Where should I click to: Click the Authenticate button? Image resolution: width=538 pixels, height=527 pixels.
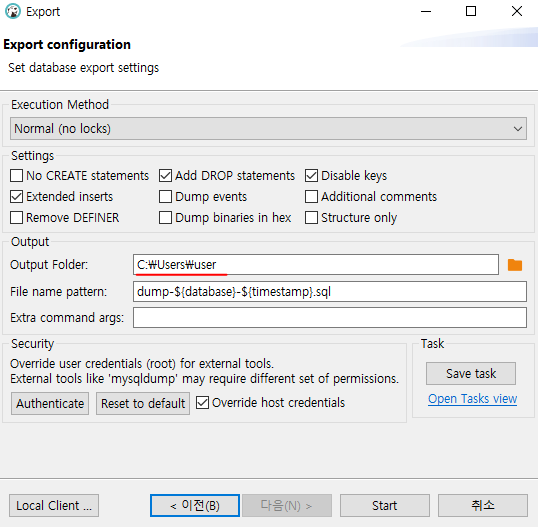coord(50,403)
